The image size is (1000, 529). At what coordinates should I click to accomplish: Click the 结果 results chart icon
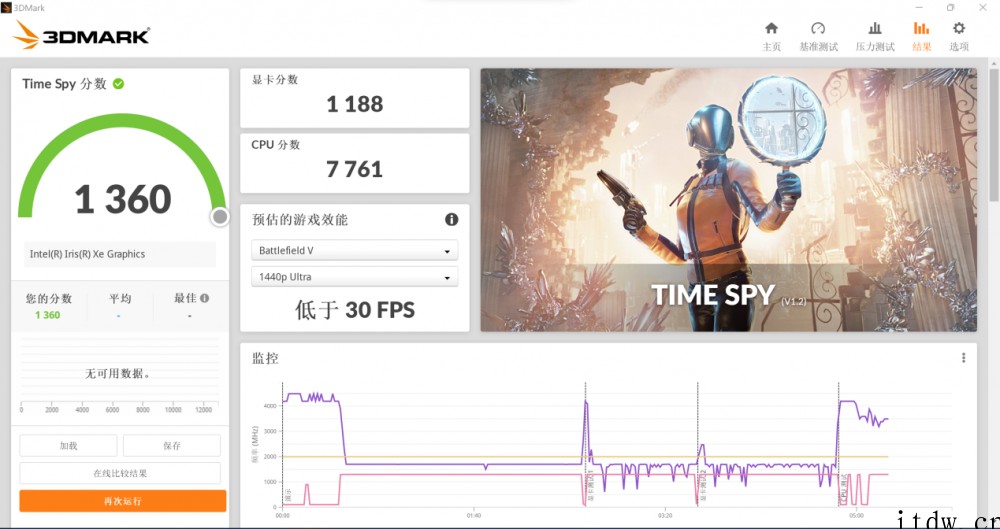(x=921, y=29)
